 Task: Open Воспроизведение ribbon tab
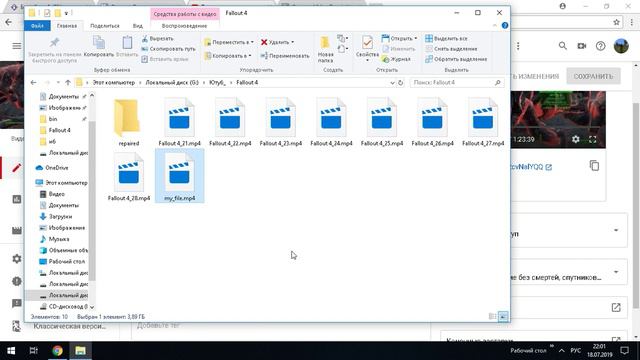coord(184,25)
